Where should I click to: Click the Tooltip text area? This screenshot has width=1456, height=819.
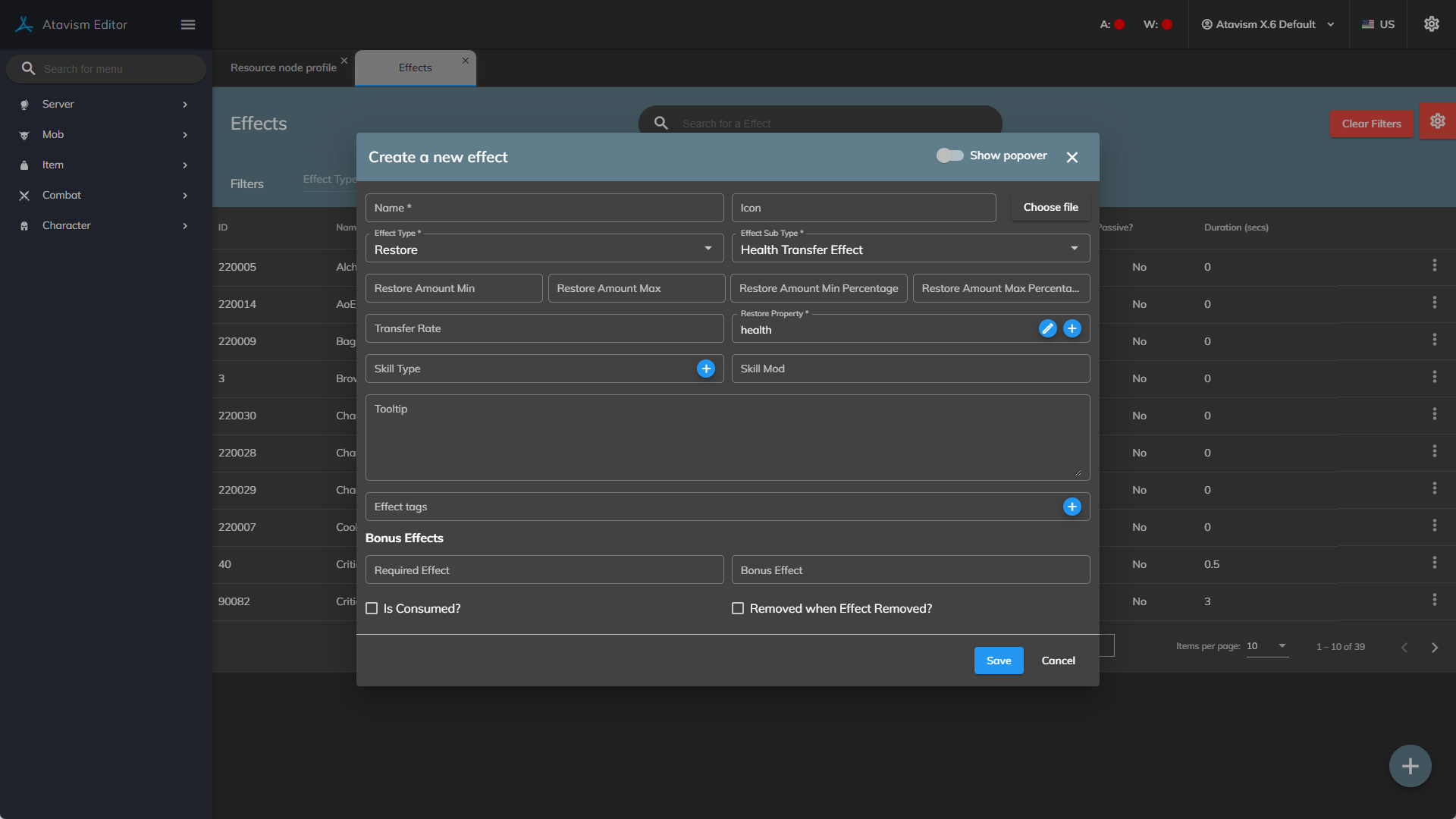click(726, 438)
